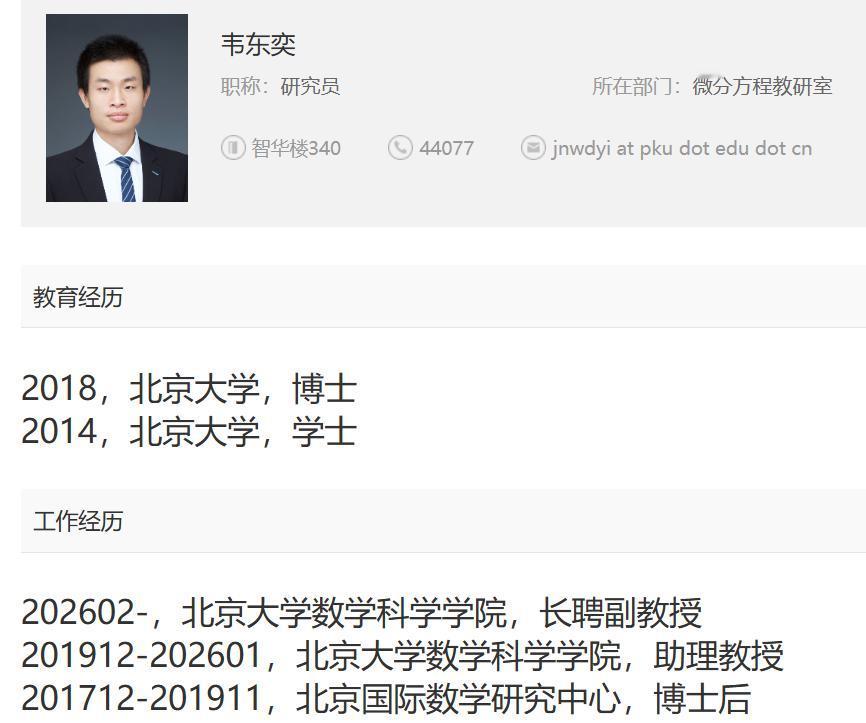
Task: Click the phone icon next to 44077
Action: pos(400,148)
